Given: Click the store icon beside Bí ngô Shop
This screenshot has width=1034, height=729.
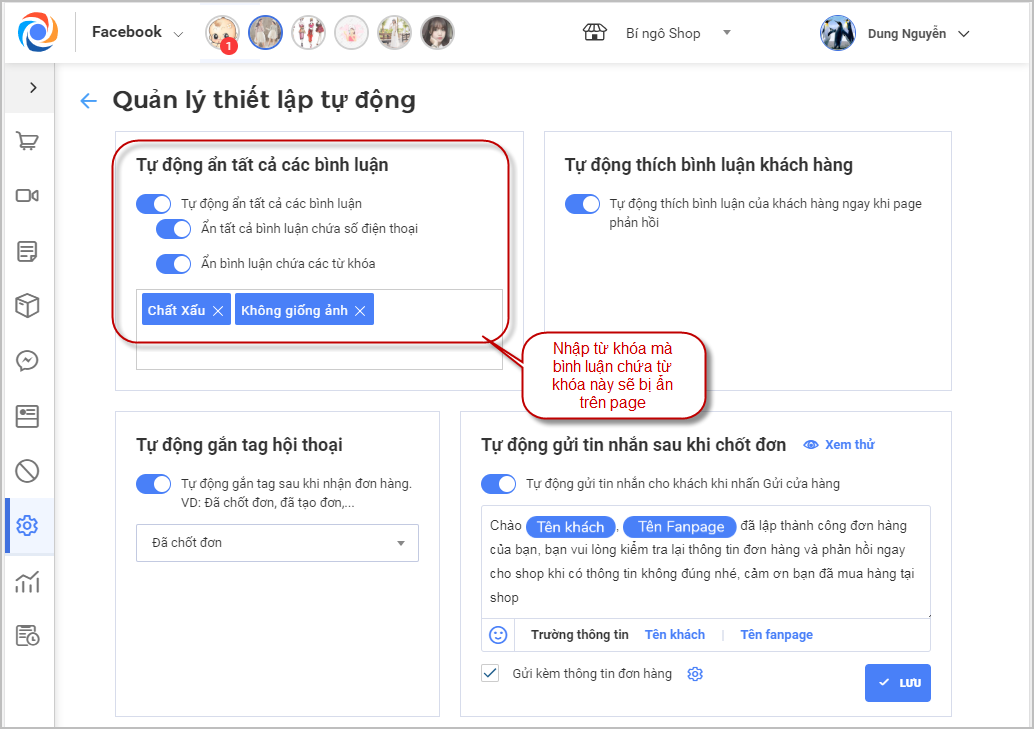Looking at the screenshot, I should [595, 32].
